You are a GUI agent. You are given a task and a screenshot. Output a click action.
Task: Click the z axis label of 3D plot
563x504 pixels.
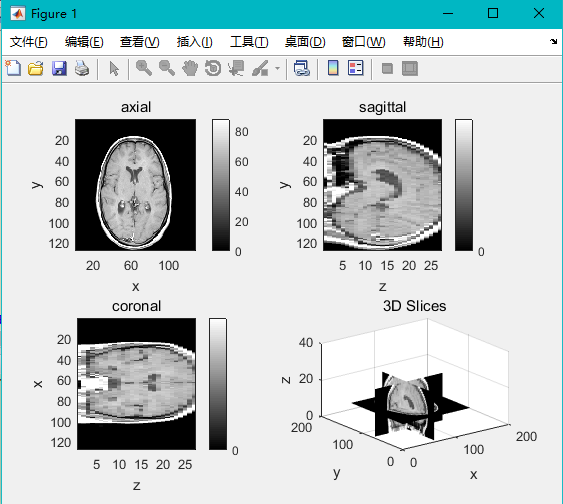[x=286, y=380]
